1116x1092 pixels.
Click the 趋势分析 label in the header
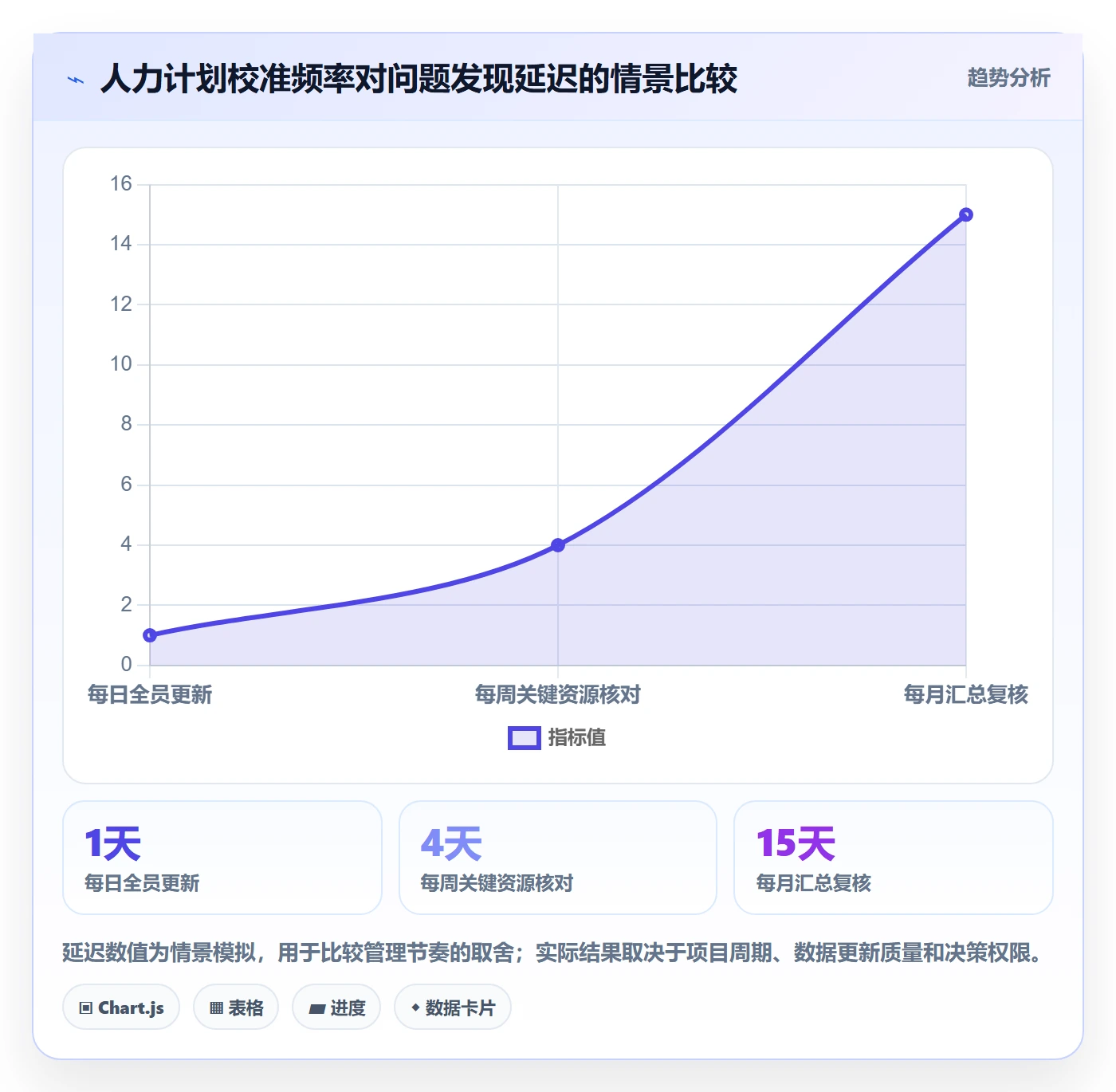[1008, 77]
